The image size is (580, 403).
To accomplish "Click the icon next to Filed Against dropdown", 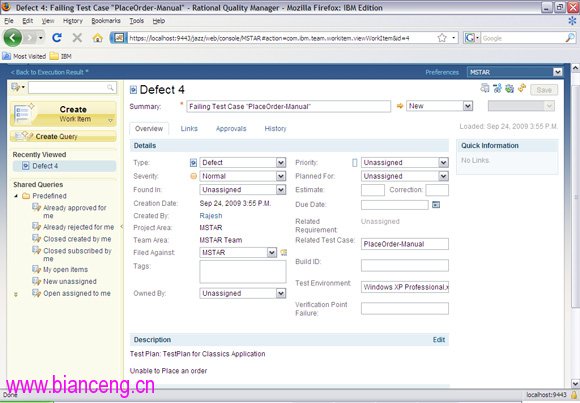I will (x=283, y=253).
